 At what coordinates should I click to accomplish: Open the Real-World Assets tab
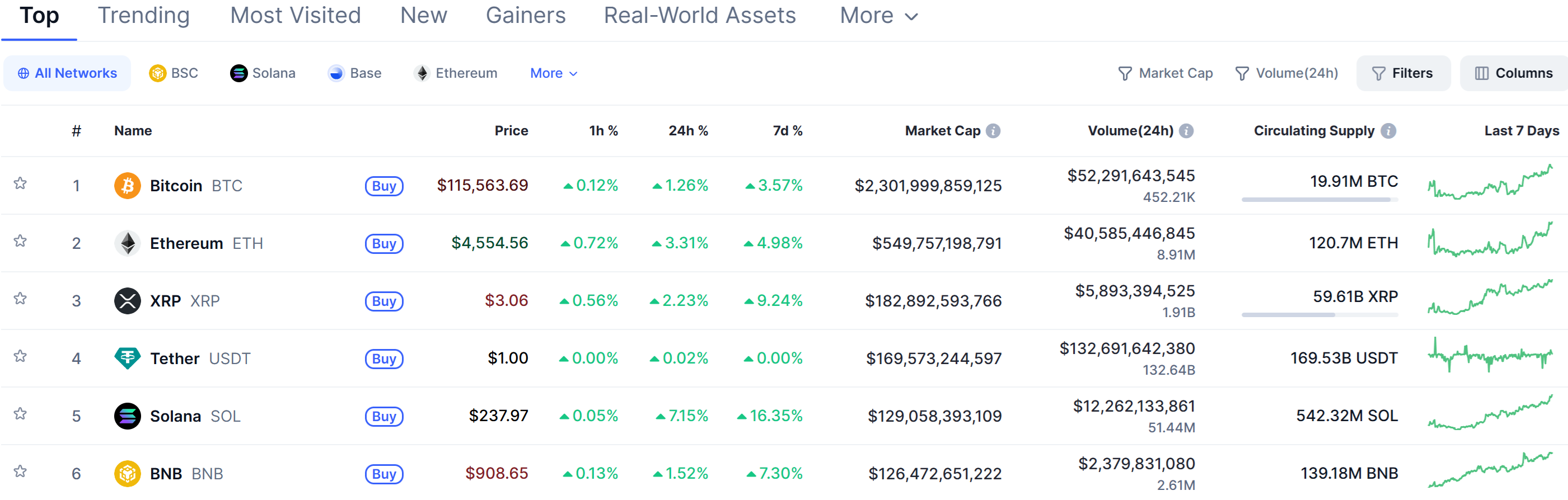point(699,16)
